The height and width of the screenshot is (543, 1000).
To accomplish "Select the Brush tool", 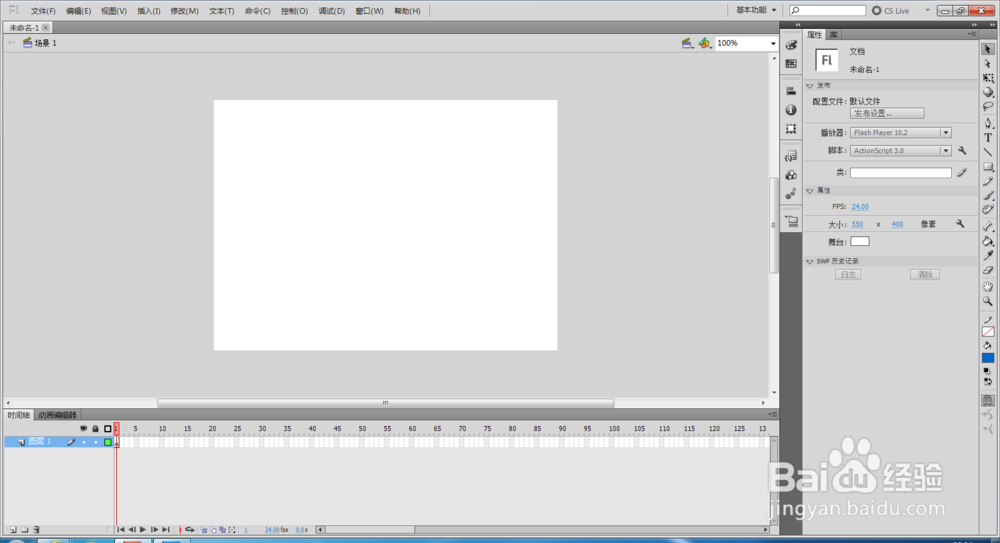I will (987, 195).
